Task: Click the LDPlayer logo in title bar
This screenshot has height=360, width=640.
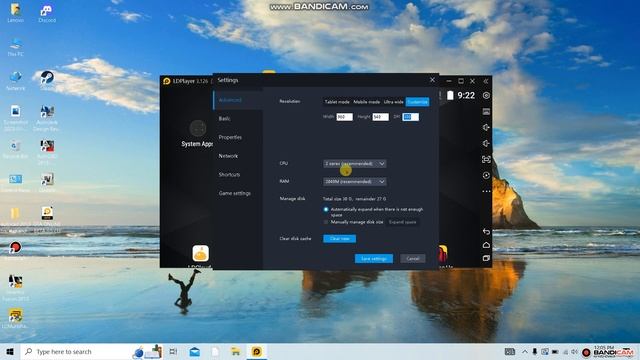Action: click(167, 81)
